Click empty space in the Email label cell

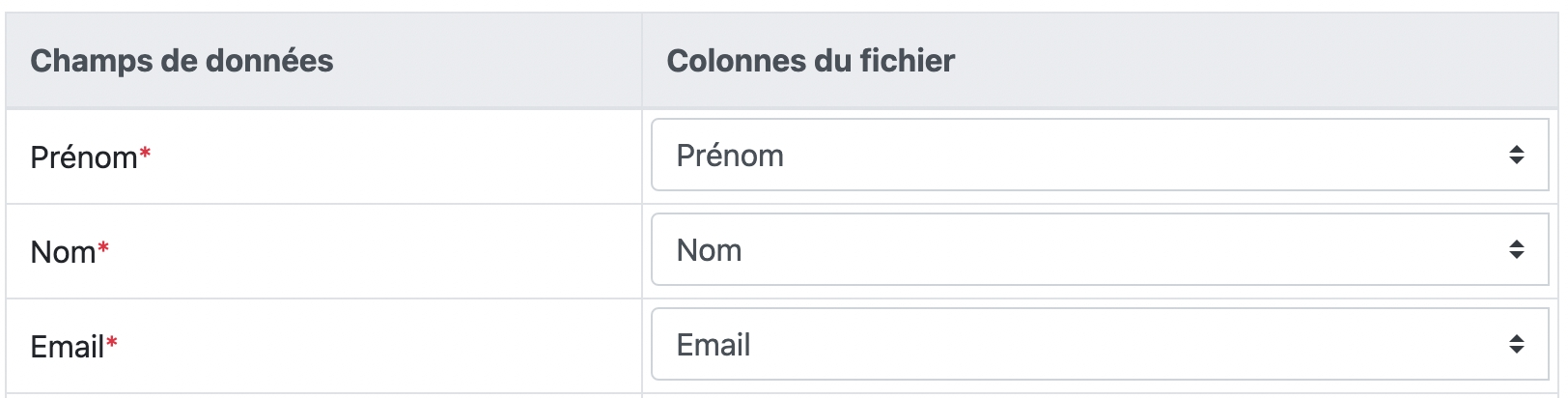pyautogui.click(x=406, y=346)
